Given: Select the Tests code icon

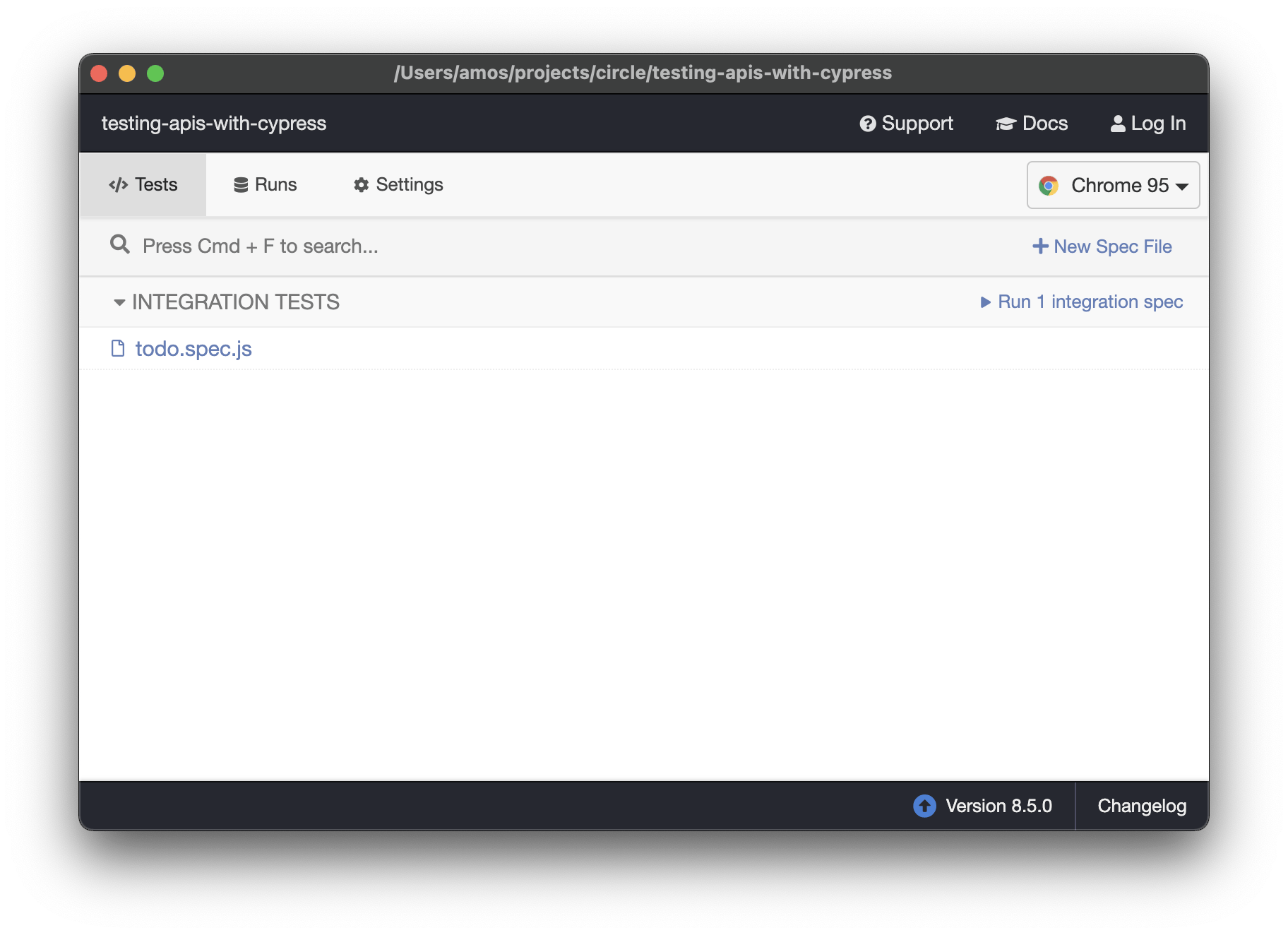Looking at the screenshot, I should point(117,184).
